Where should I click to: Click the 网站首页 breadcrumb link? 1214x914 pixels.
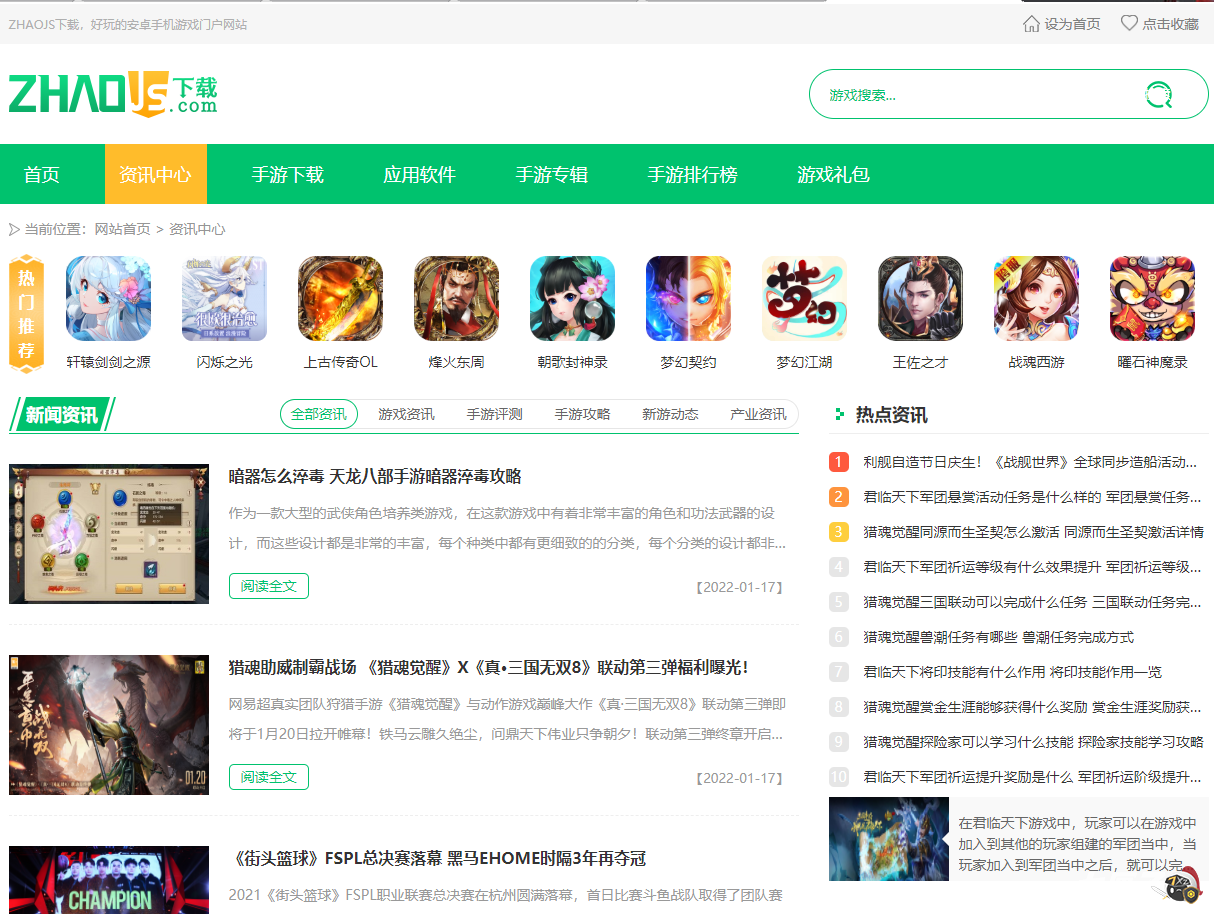point(122,229)
